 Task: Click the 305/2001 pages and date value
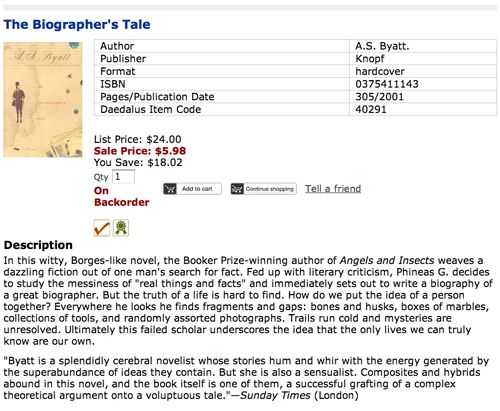[379, 97]
